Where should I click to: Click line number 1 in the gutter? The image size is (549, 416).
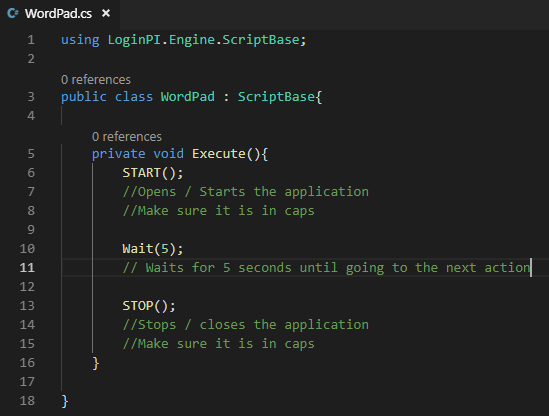click(x=31, y=40)
